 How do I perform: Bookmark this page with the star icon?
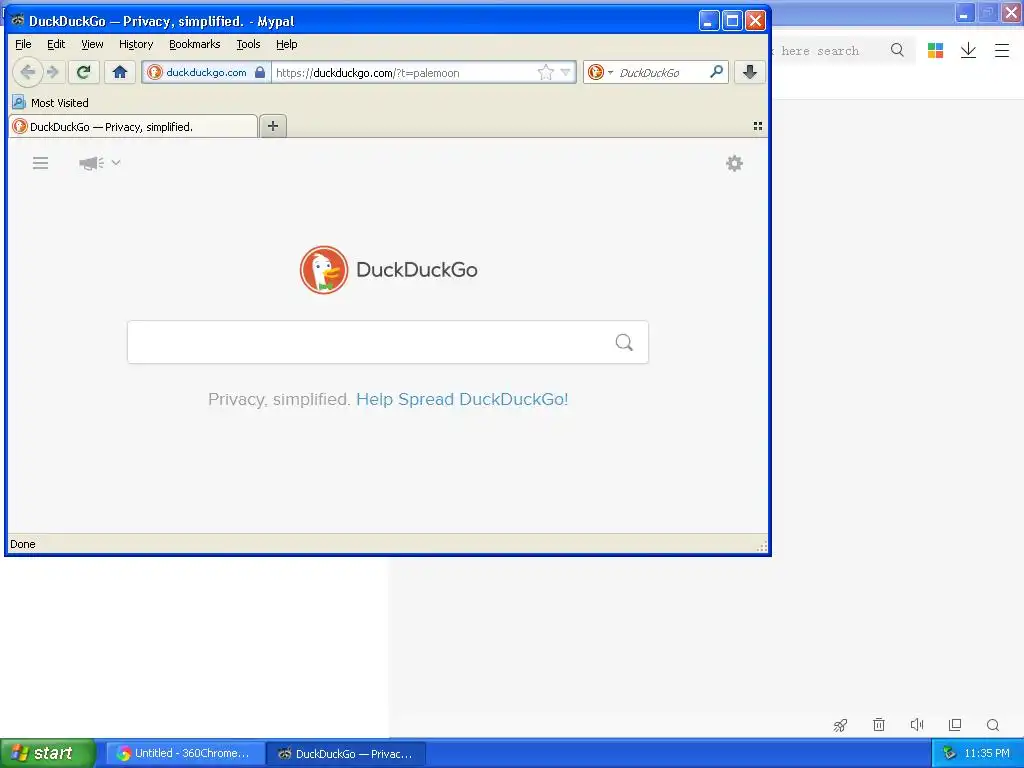coord(545,72)
